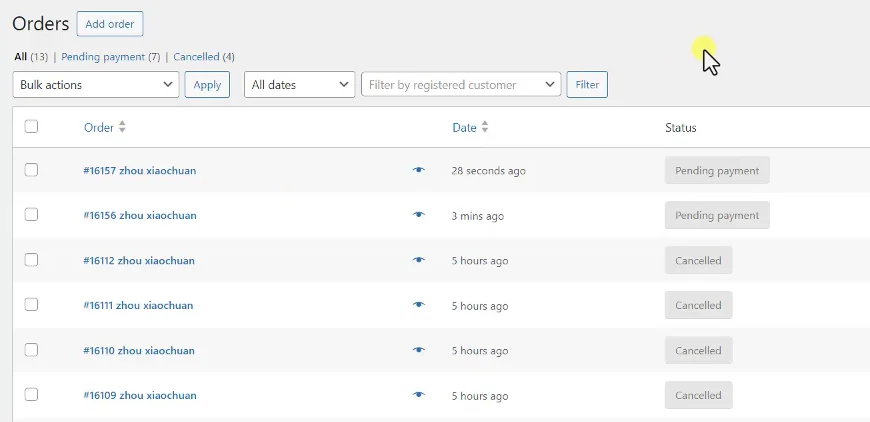This screenshot has width=870, height=422.
Task: Open Filter by registered customer dropdown
Action: click(x=461, y=85)
